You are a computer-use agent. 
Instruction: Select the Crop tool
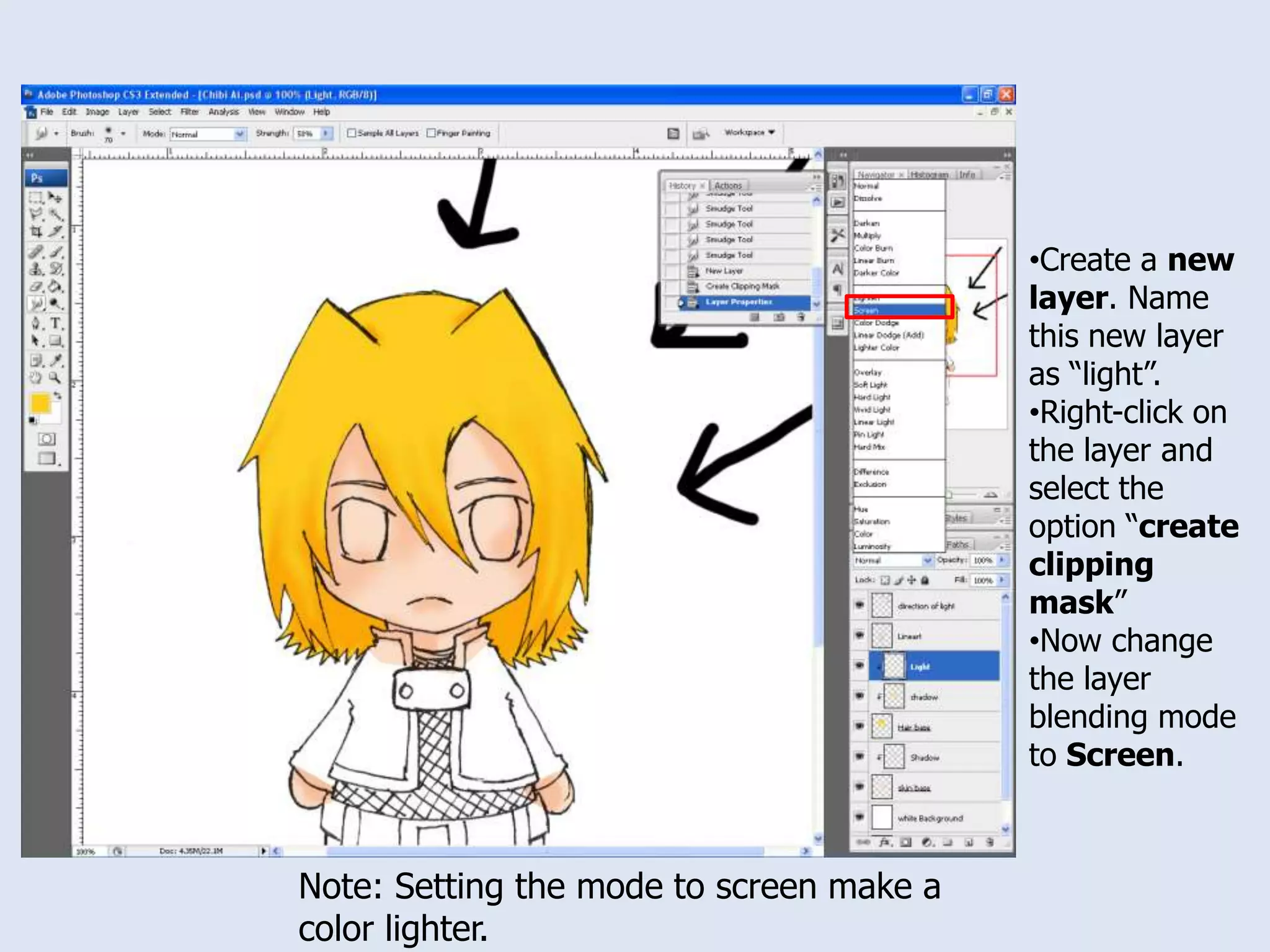coord(36,232)
